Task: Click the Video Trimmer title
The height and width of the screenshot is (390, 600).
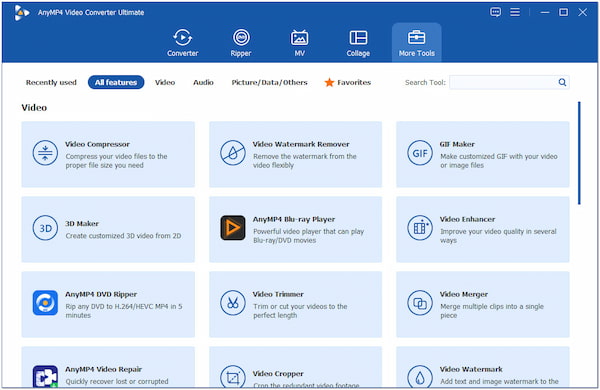Action: (278, 294)
